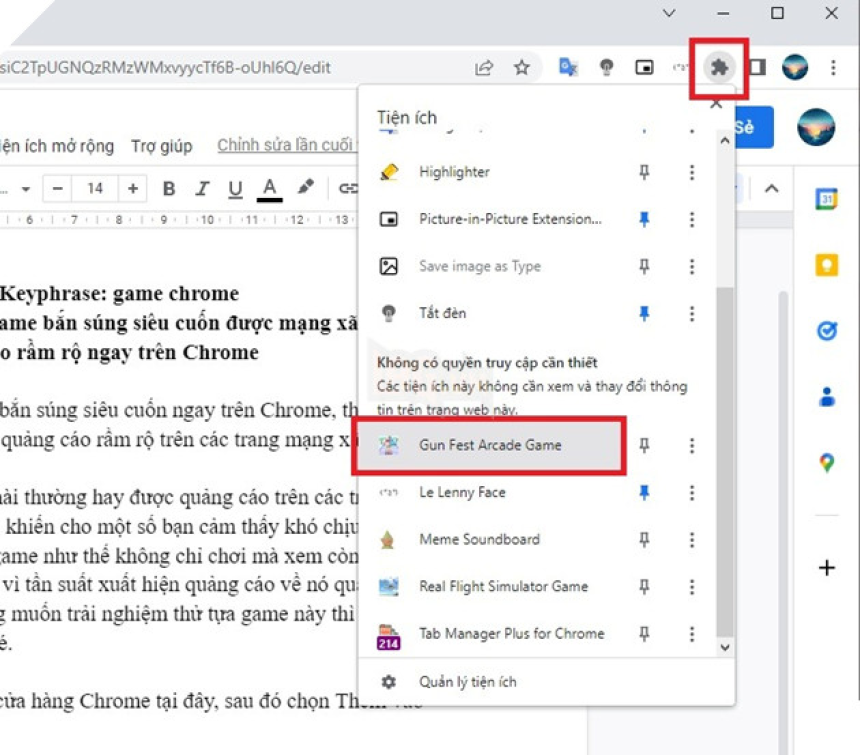860x755 pixels.
Task: Click the blue Share button
Action: 754,127
